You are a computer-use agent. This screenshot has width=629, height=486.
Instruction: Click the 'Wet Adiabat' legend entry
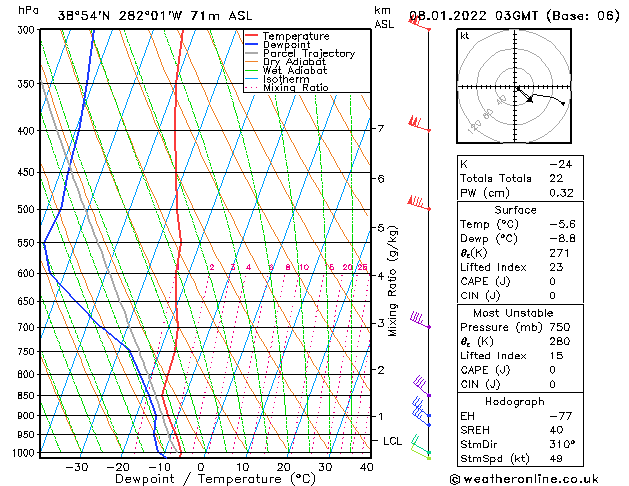point(295,70)
